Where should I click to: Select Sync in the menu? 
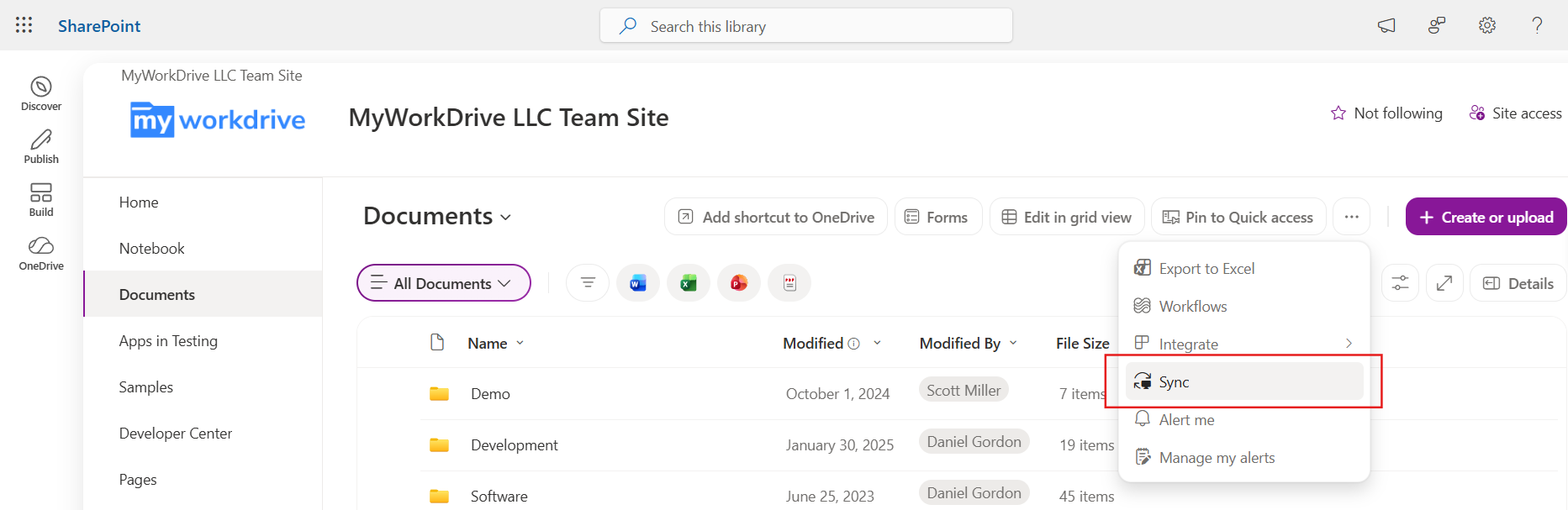[x=1244, y=382]
